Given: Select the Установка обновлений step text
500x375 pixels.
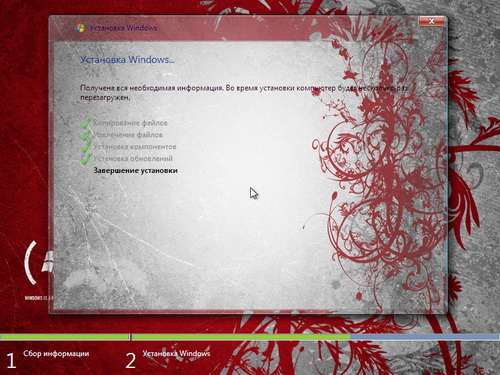Looking at the screenshot, I should click(133, 159).
